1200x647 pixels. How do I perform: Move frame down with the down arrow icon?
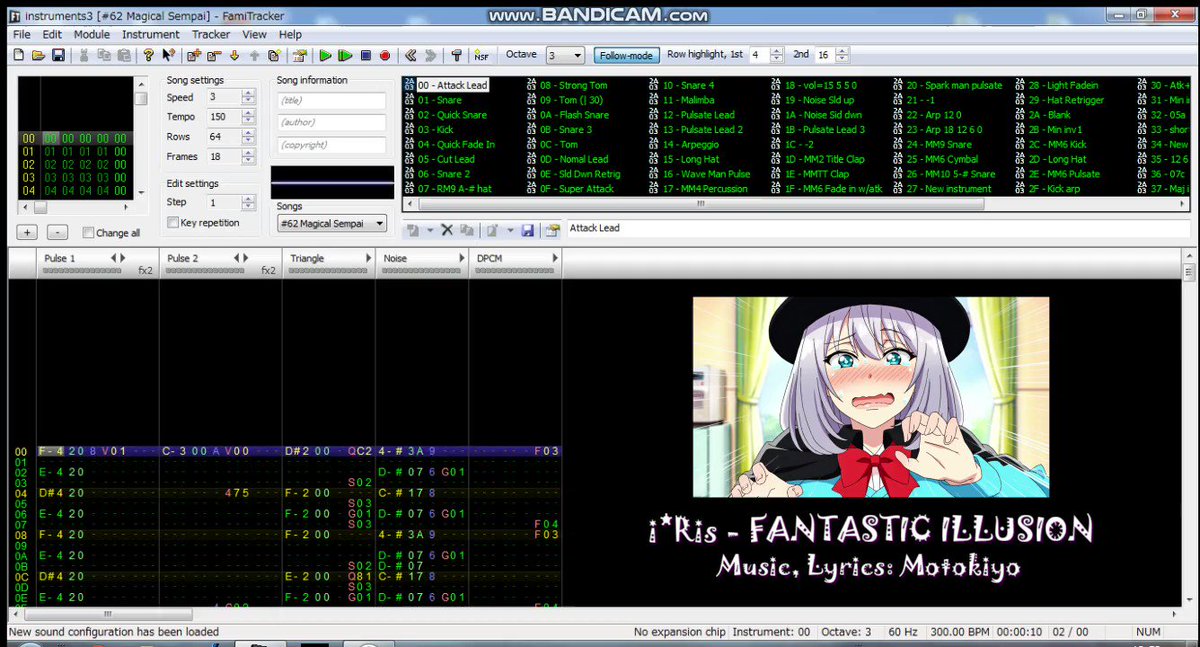[234, 55]
